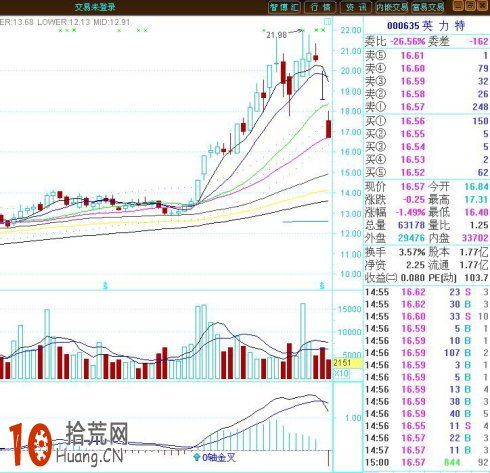490x473 pixels.
Task: Select the 买③ bid row at 16.54
Action: tap(427, 147)
